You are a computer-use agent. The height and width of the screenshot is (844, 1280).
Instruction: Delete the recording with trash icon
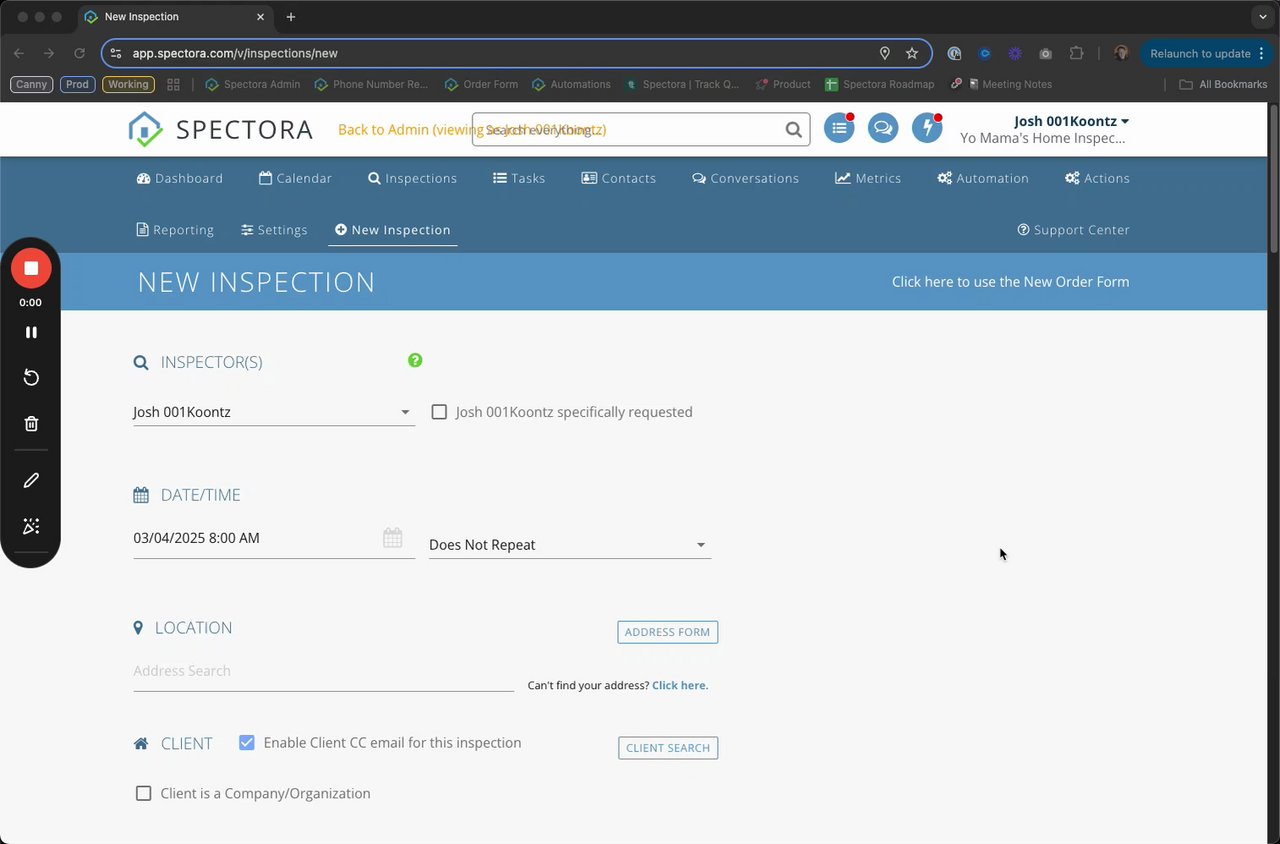31,424
